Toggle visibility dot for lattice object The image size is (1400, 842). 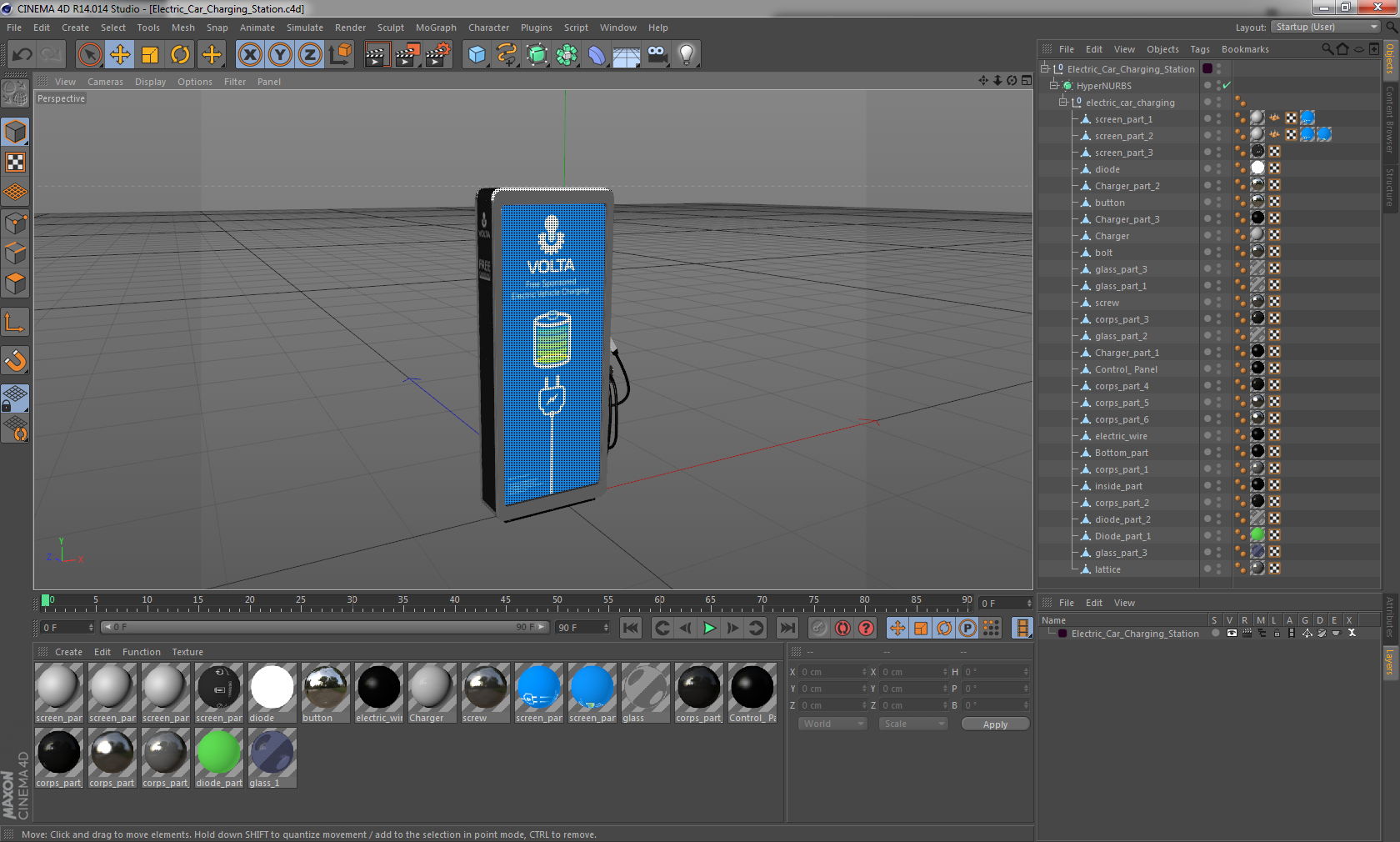tap(1207, 568)
